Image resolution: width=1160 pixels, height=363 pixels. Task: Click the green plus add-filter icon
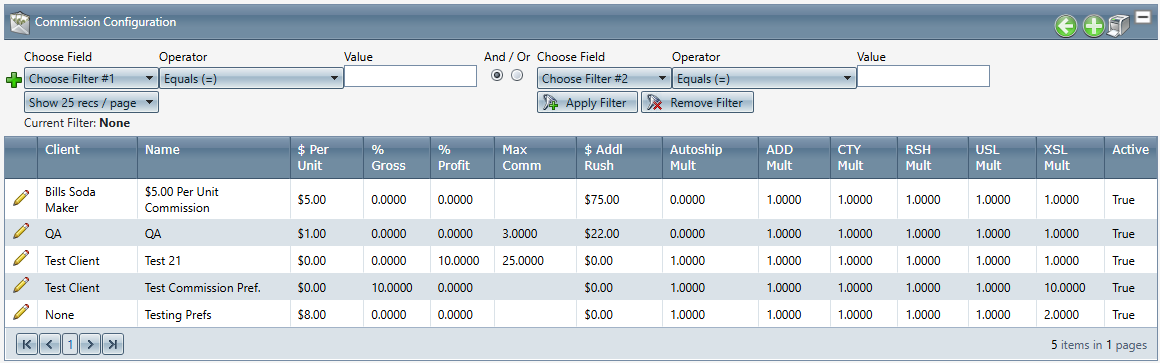pos(13,80)
